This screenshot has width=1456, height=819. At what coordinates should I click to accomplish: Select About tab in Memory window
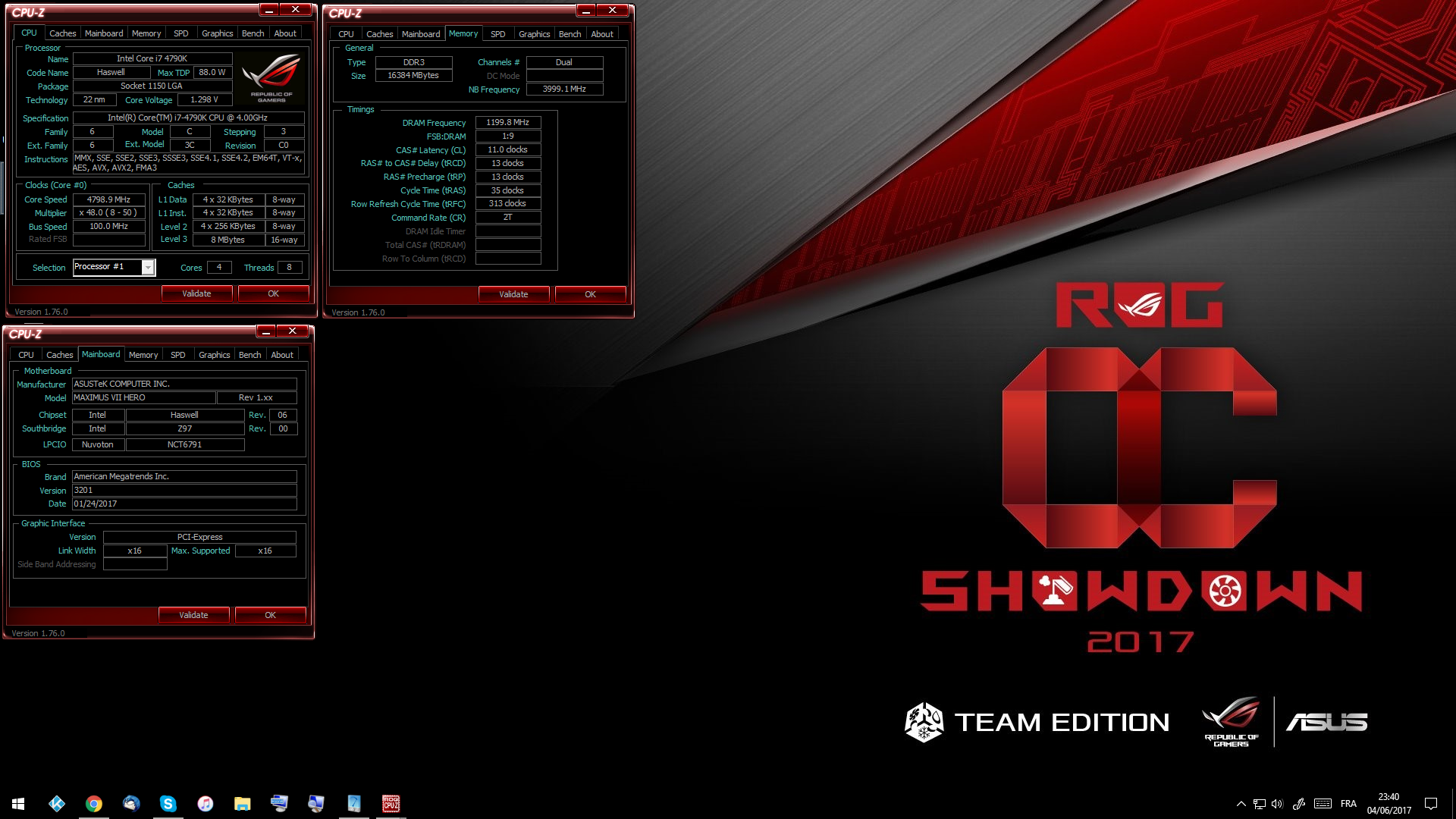click(x=602, y=34)
